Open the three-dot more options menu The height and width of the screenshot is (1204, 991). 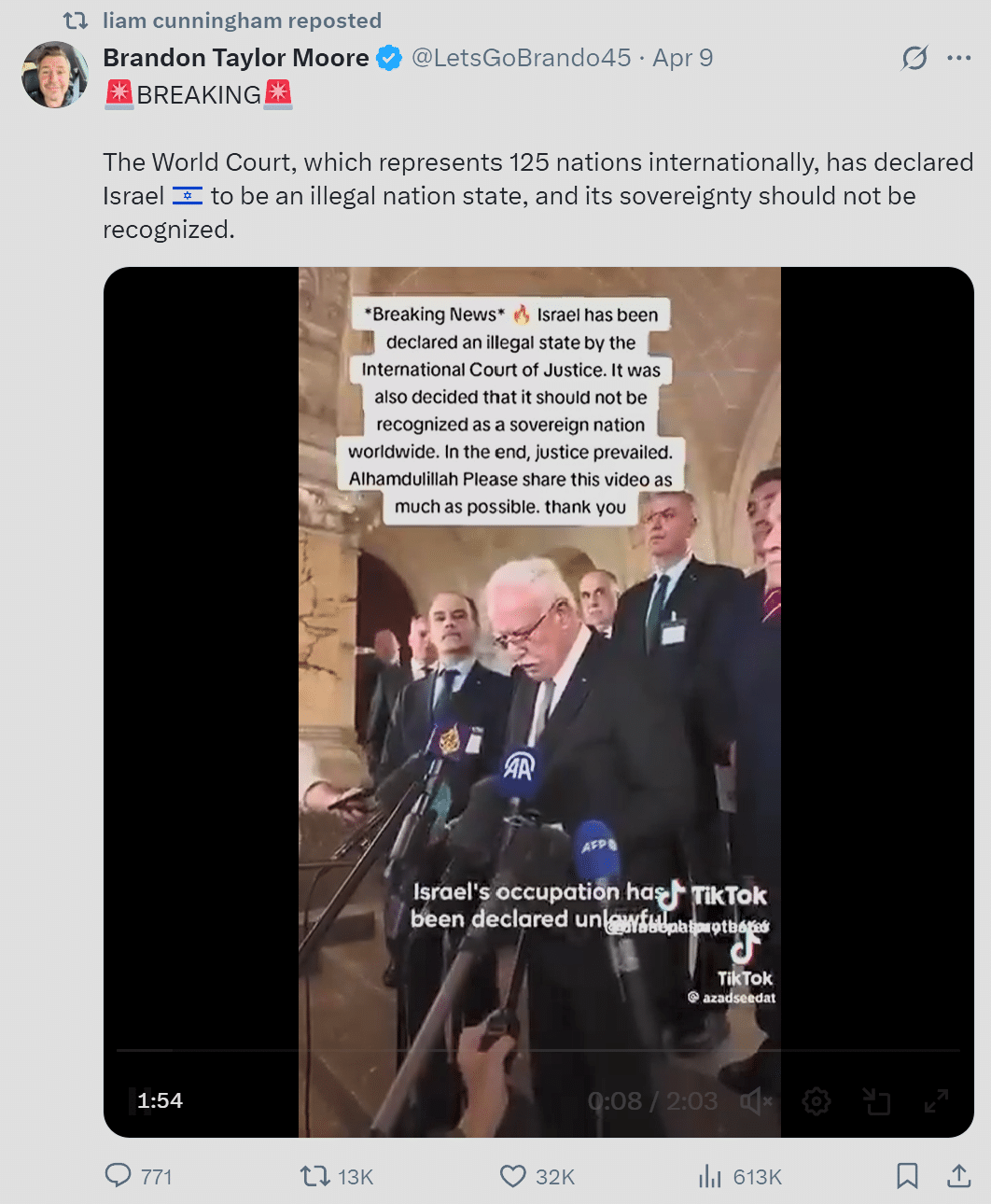959,58
